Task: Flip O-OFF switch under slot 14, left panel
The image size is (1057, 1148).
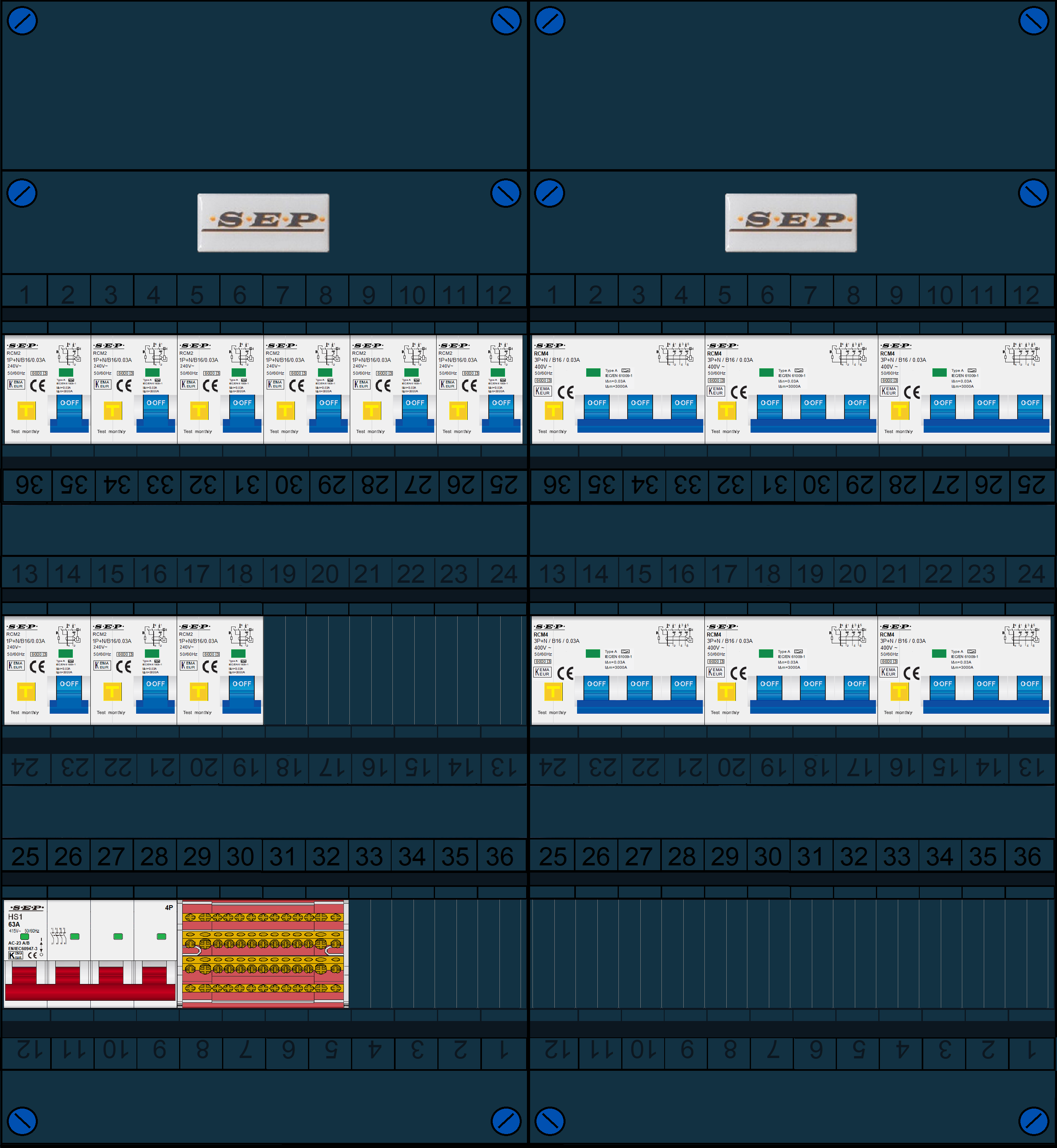Action: [x=69, y=694]
